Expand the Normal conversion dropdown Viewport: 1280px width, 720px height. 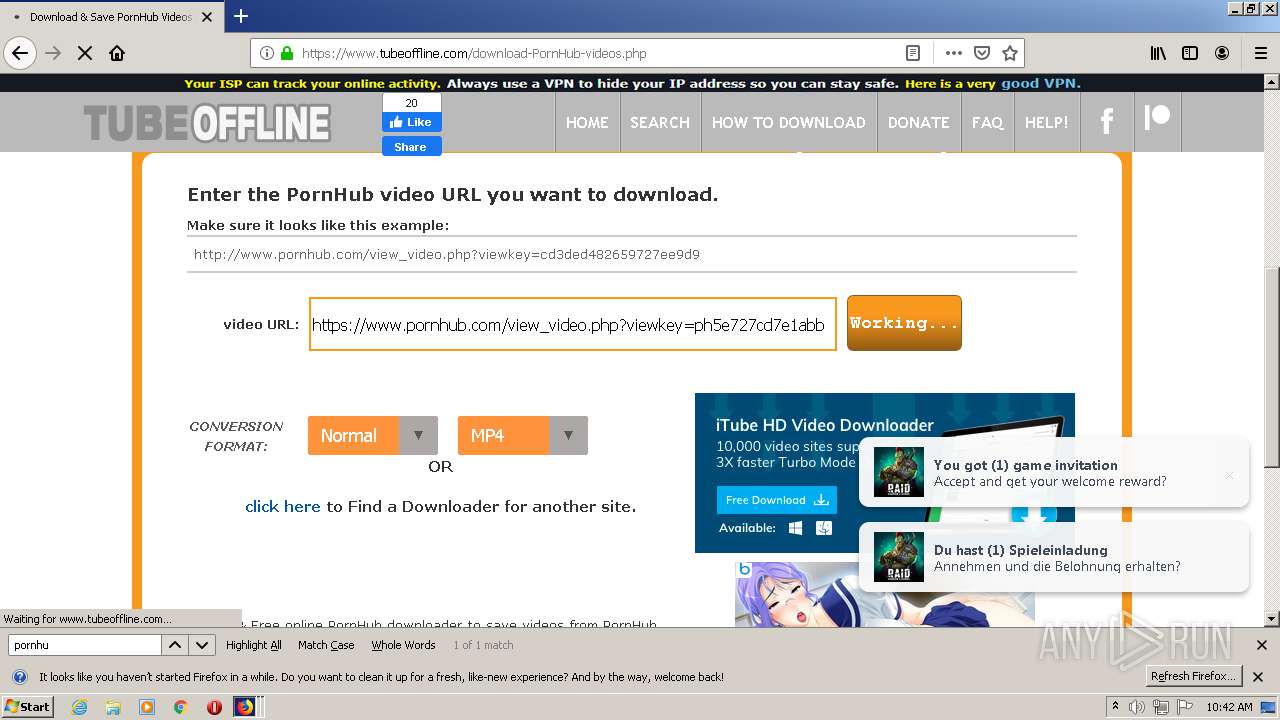coord(373,436)
